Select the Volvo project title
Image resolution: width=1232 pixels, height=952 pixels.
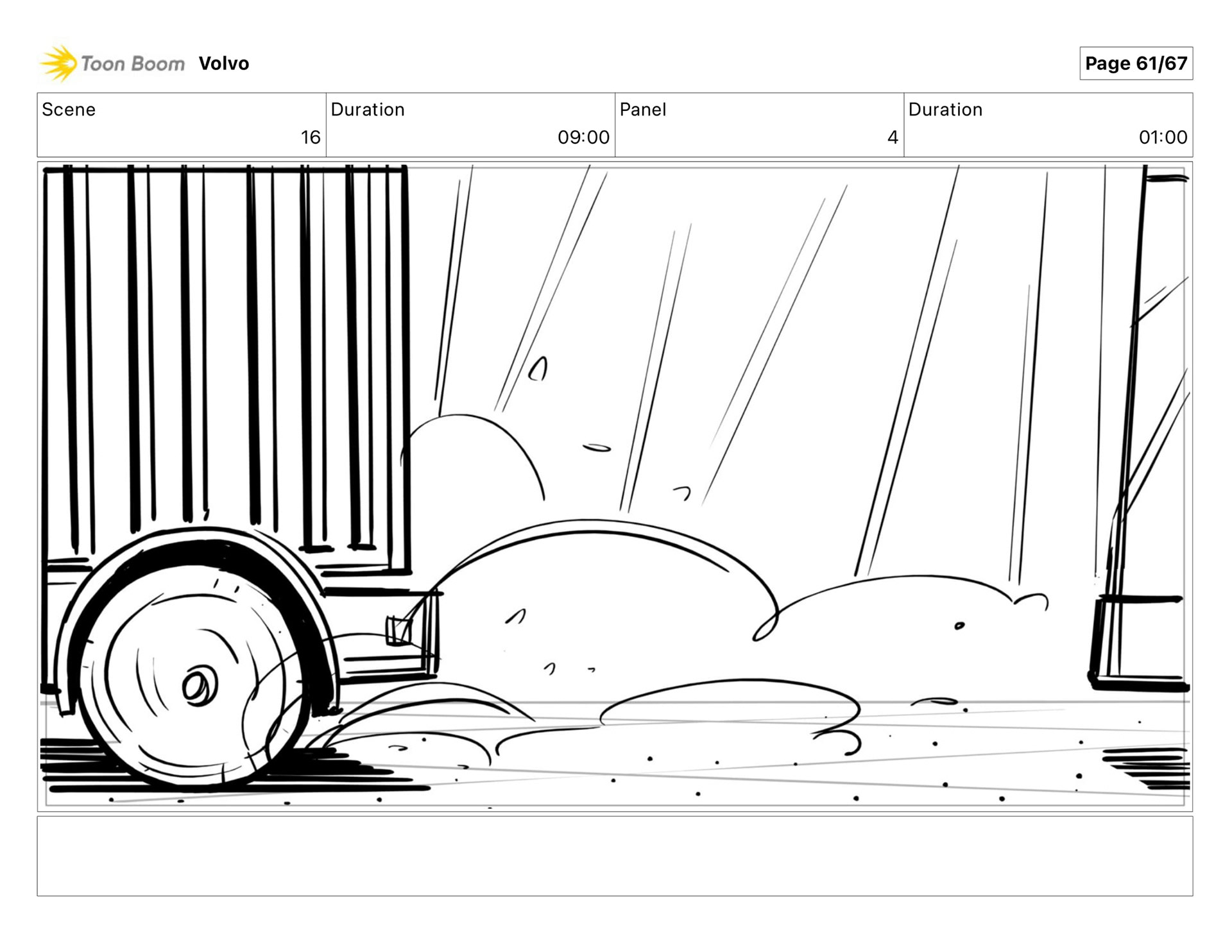[223, 64]
